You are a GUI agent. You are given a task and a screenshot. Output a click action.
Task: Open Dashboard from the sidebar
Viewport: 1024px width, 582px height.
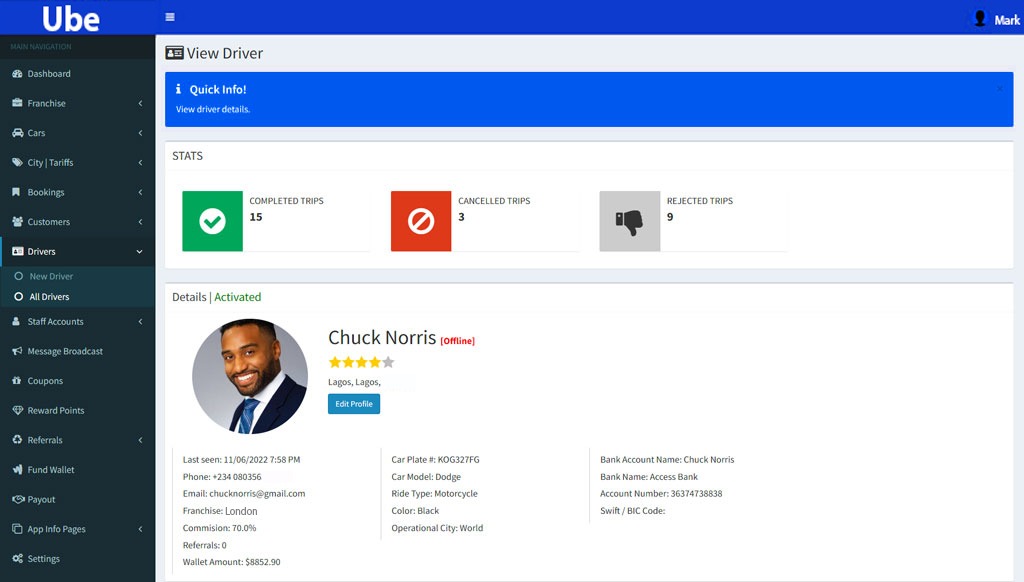point(48,74)
